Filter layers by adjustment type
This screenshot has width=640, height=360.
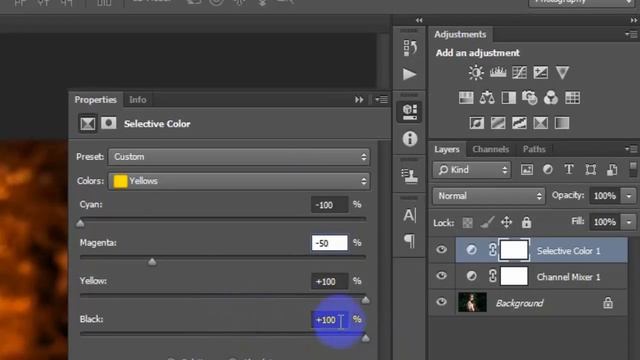pyautogui.click(x=548, y=170)
